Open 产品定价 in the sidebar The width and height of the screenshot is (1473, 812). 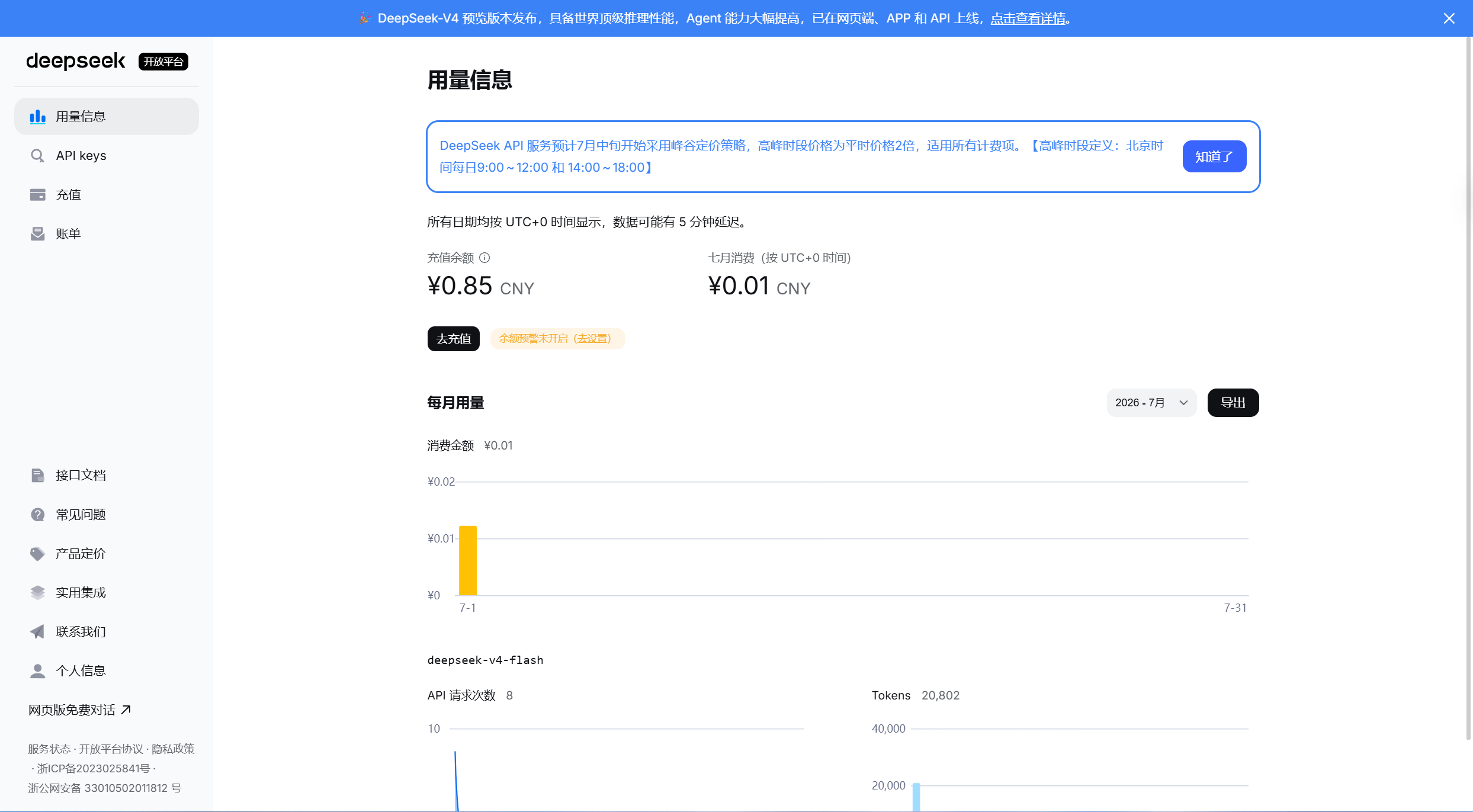(107, 554)
